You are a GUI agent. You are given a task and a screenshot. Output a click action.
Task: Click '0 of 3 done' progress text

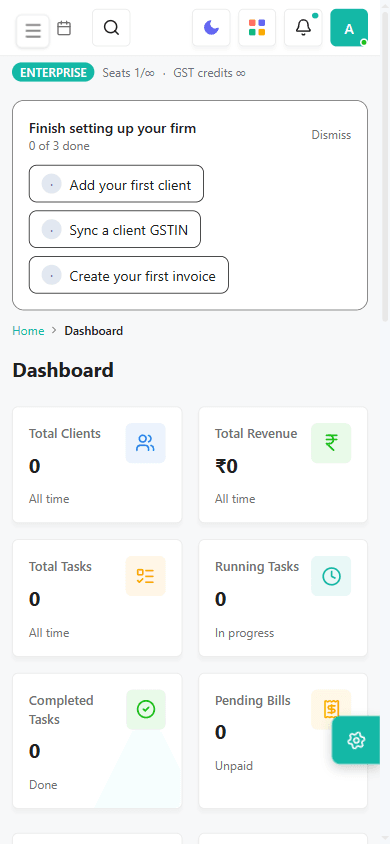pos(59,146)
